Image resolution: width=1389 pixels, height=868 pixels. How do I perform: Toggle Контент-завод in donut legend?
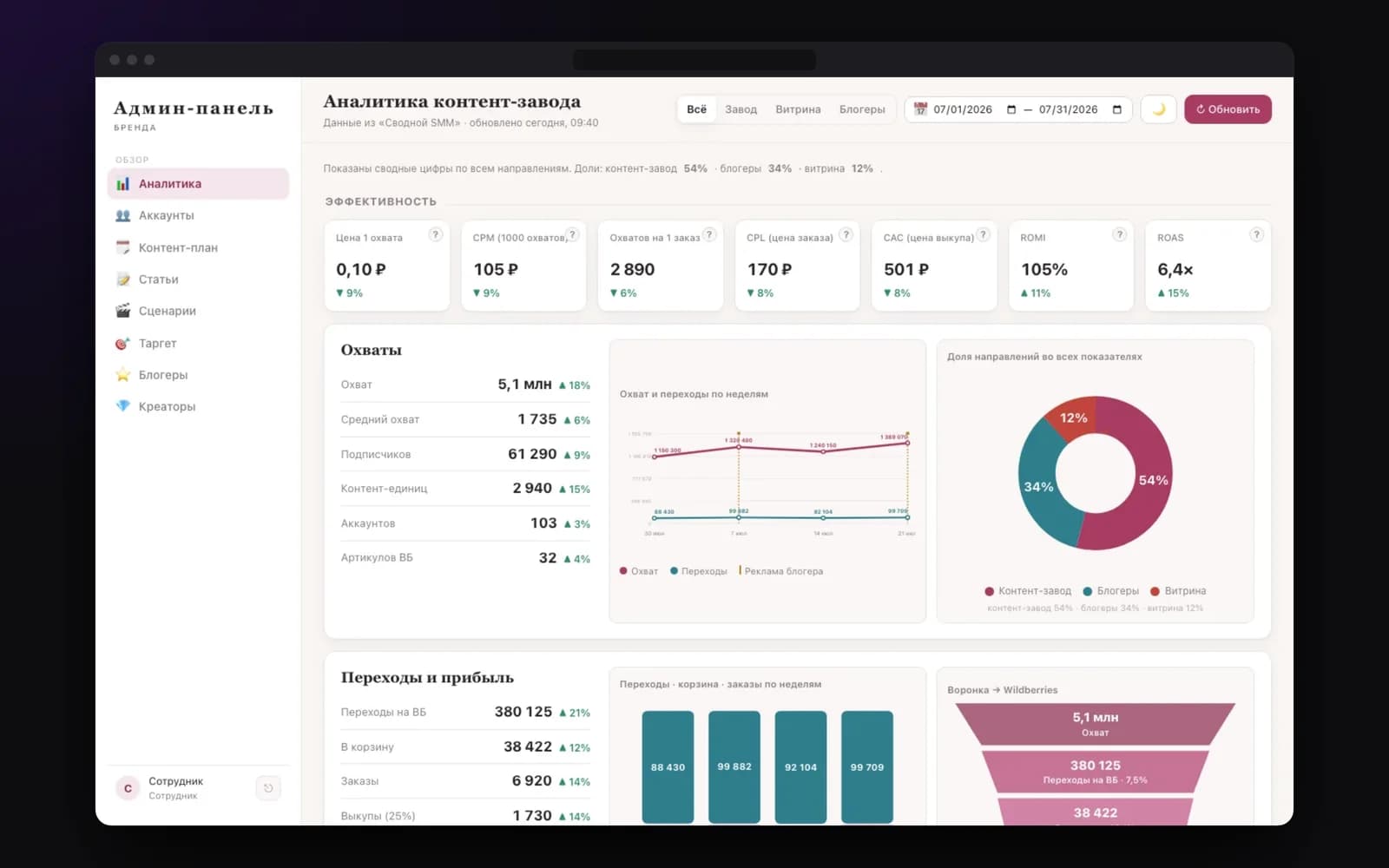coord(1028,591)
